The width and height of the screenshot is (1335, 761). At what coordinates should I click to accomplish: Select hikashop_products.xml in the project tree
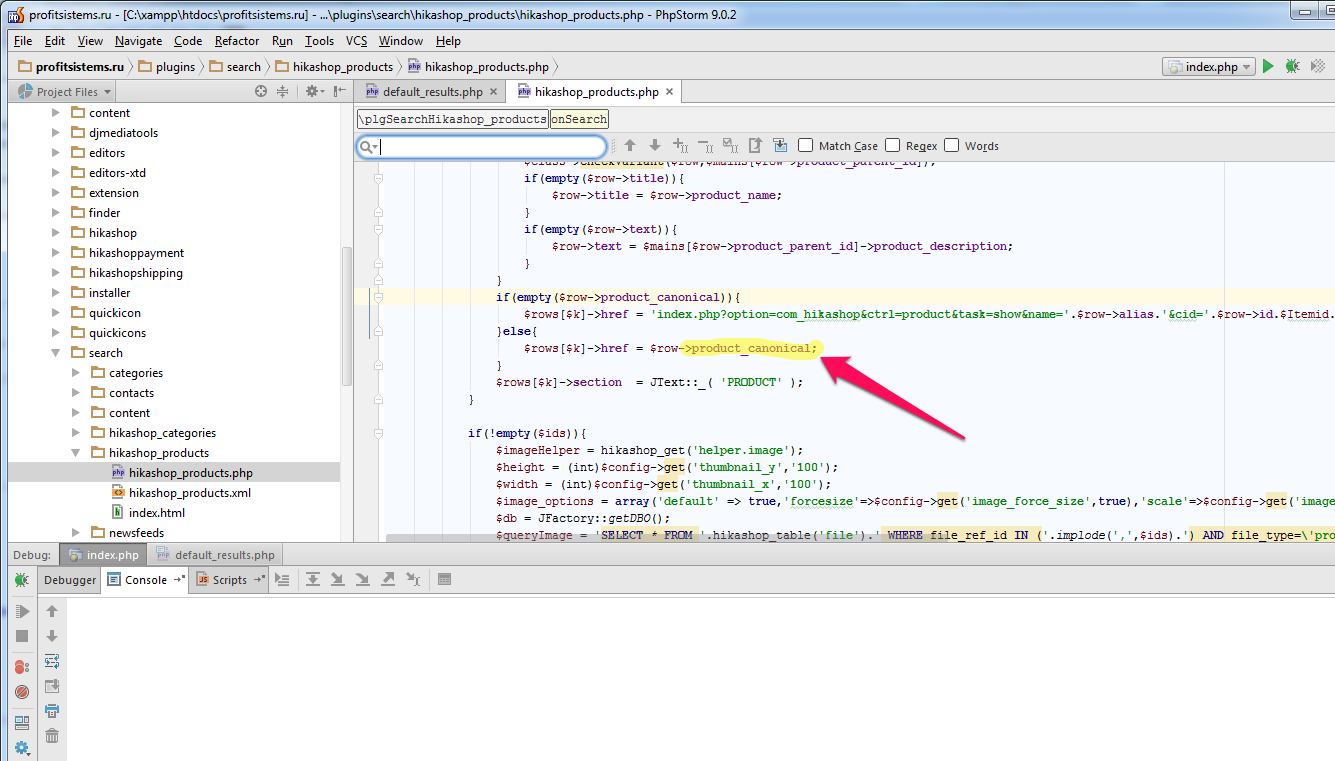click(189, 493)
